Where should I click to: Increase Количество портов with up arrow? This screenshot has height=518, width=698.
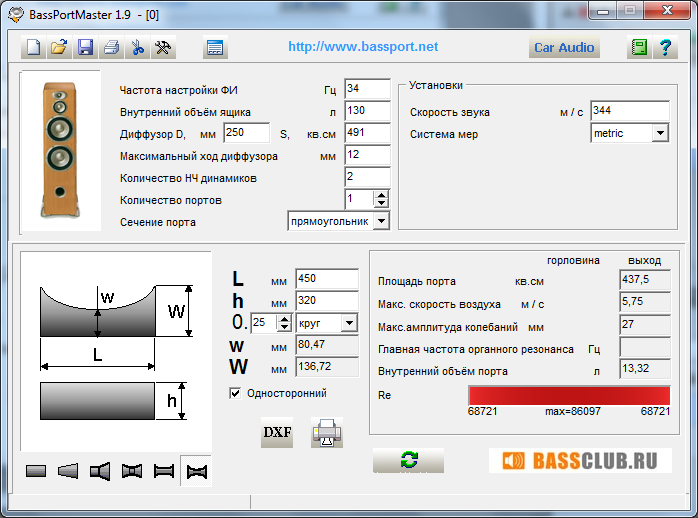tap(381, 195)
